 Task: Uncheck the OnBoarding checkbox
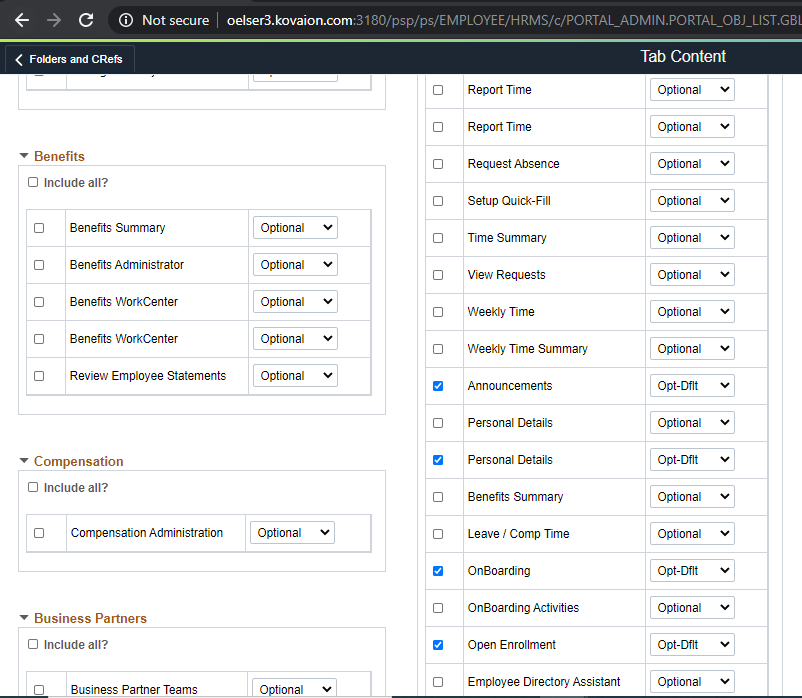438,571
